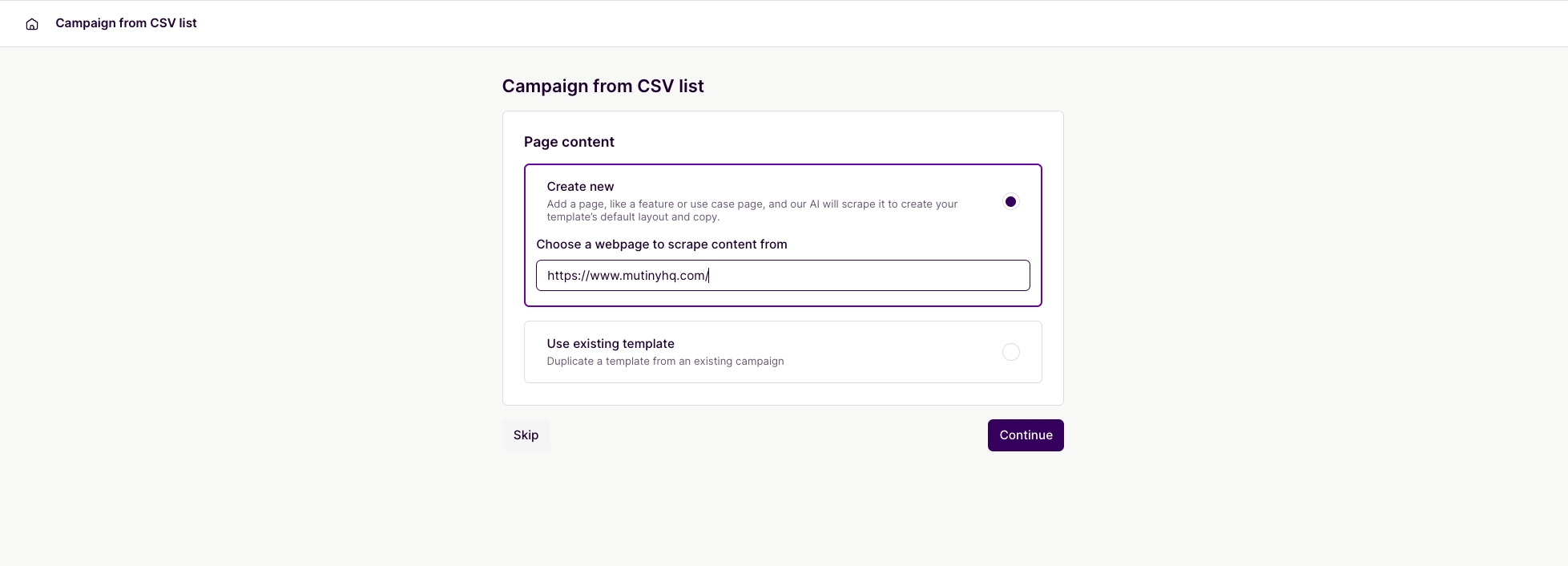This screenshot has width=1568, height=566.
Task: Click empty space right of the URL text
Action: coord(869,275)
